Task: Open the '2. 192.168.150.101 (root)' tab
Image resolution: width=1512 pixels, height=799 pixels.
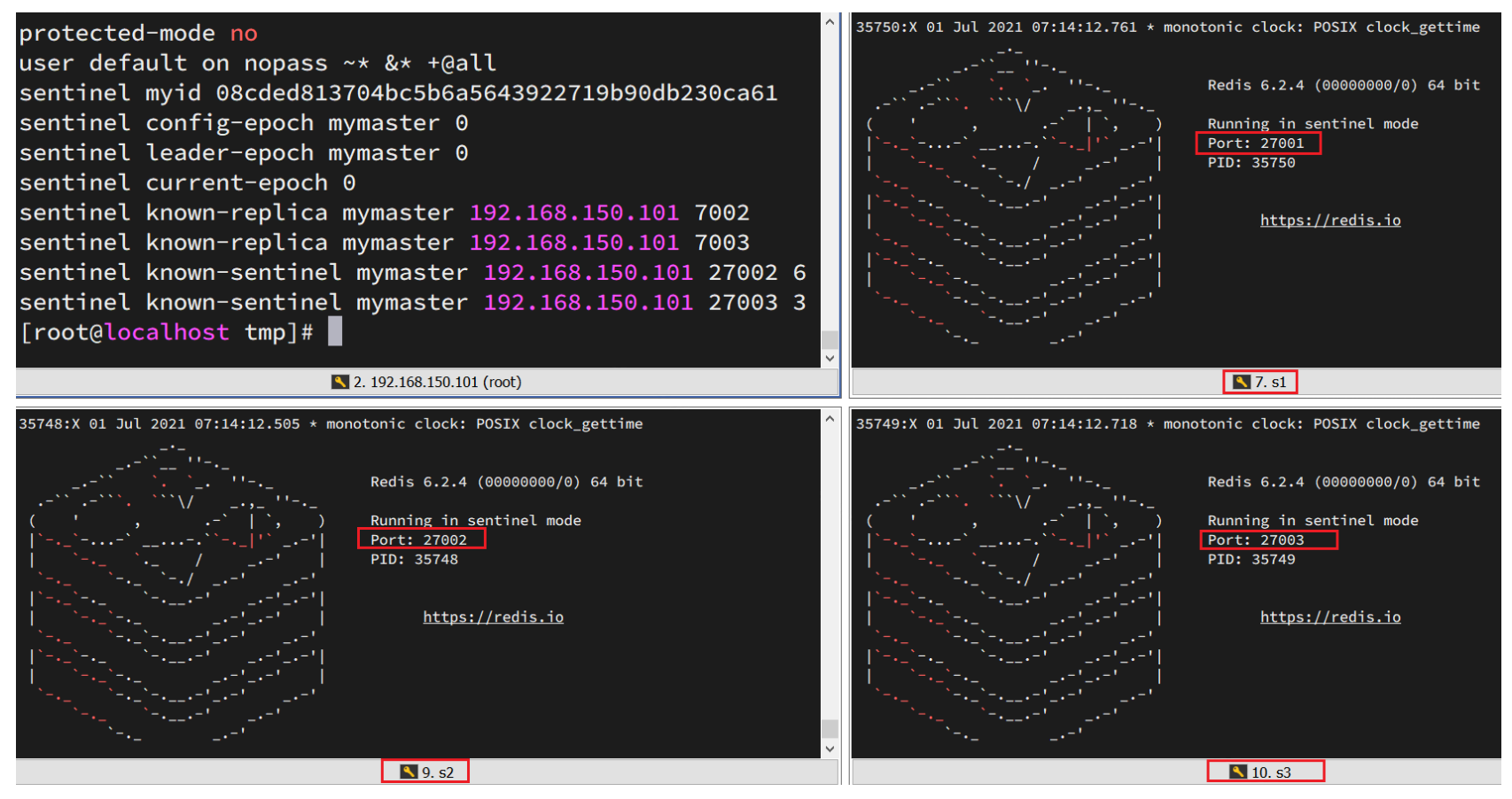Action: 436,382
